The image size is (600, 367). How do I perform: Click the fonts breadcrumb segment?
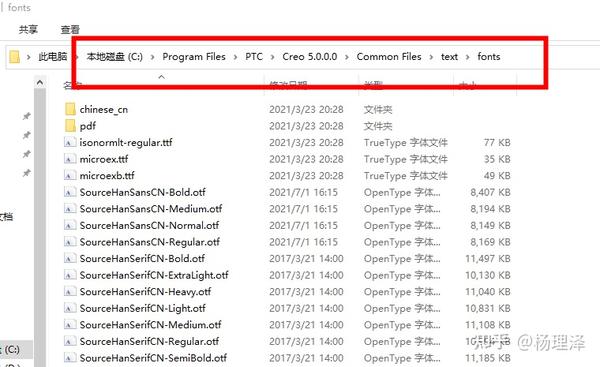[489, 57]
